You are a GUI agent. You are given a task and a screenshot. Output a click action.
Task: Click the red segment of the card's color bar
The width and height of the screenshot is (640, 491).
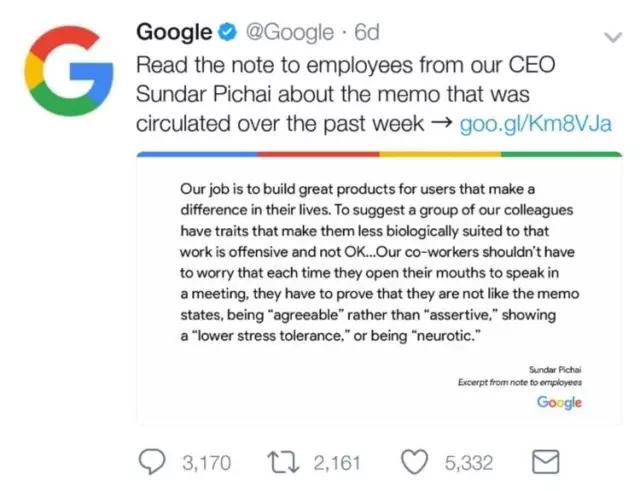point(318,153)
